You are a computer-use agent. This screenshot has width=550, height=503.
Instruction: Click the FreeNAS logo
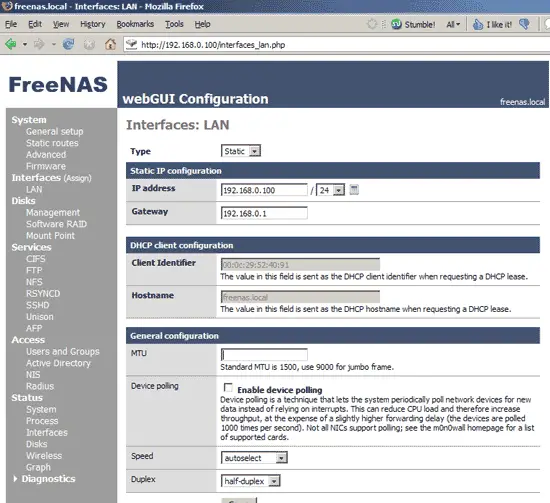click(58, 85)
